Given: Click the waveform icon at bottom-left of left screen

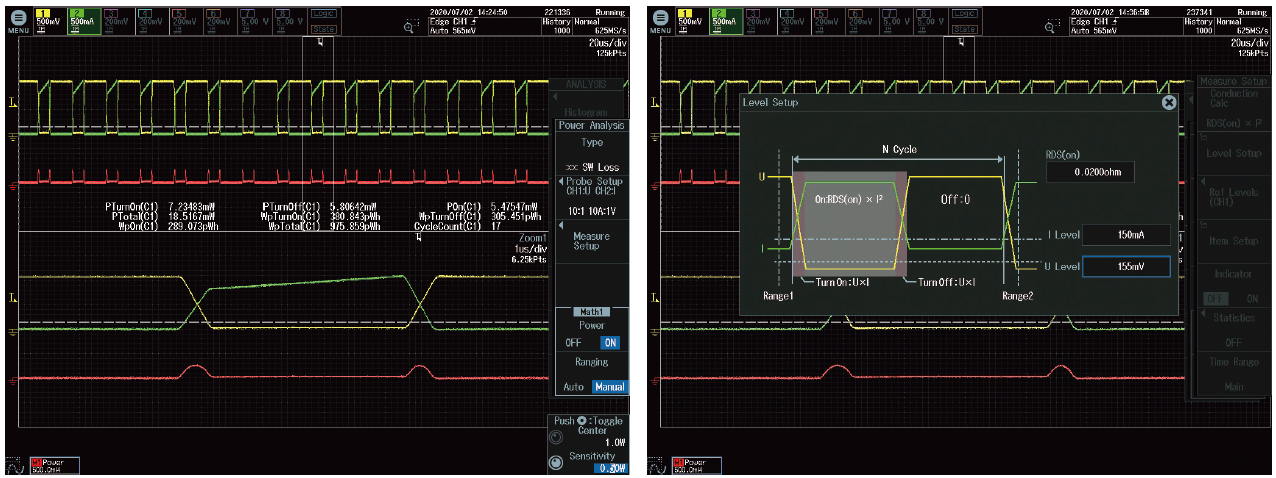Looking at the screenshot, I should point(16,464).
